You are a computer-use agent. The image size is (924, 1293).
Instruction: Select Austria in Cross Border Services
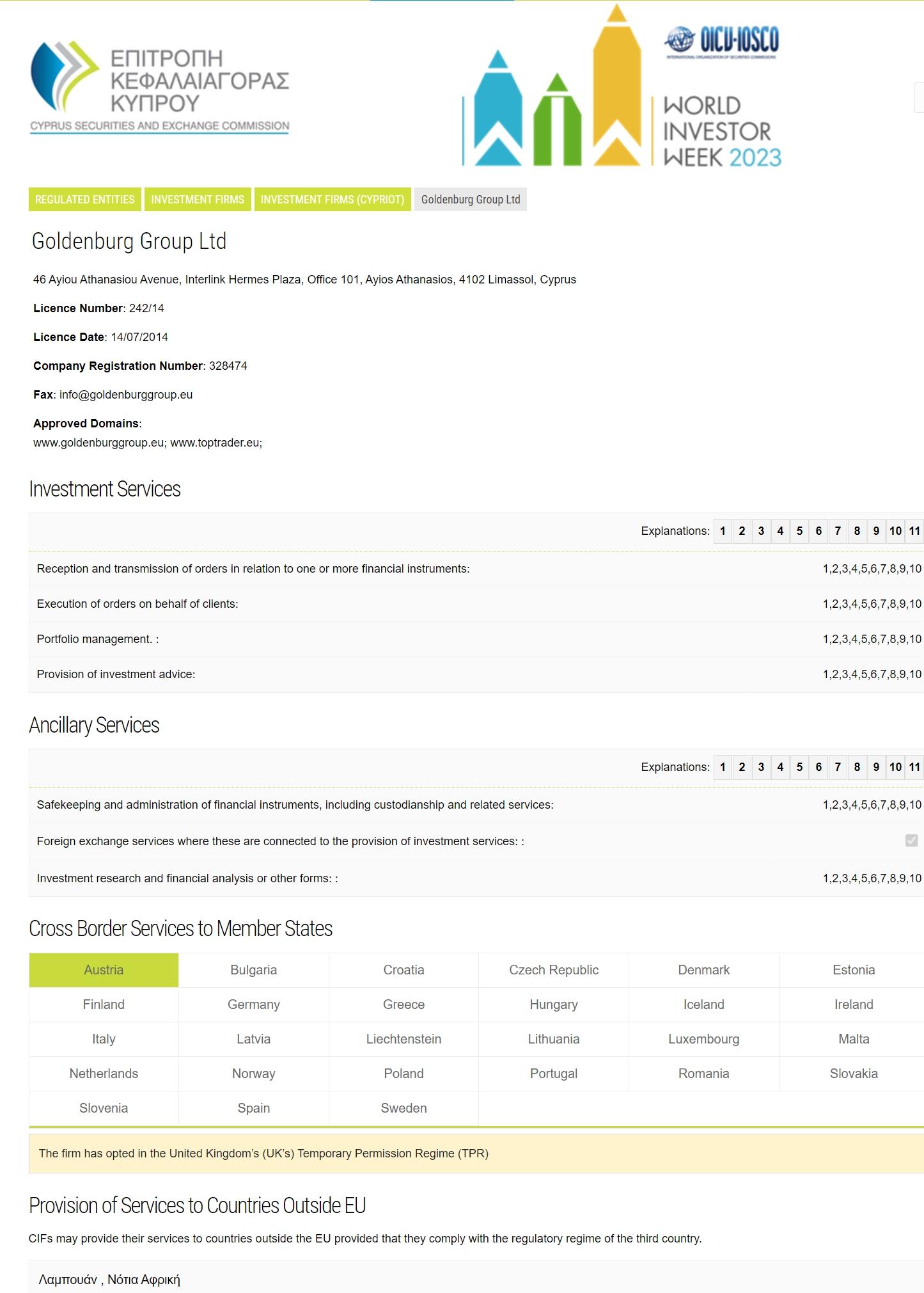[104, 970]
